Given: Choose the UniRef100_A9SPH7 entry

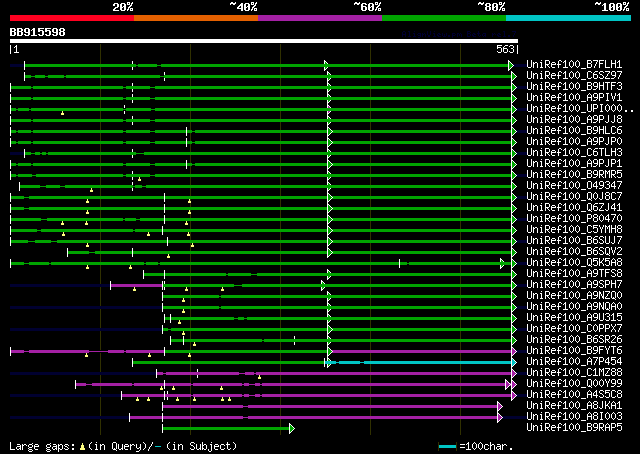Looking at the screenshot, I should pyautogui.click(x=574, y=285).
